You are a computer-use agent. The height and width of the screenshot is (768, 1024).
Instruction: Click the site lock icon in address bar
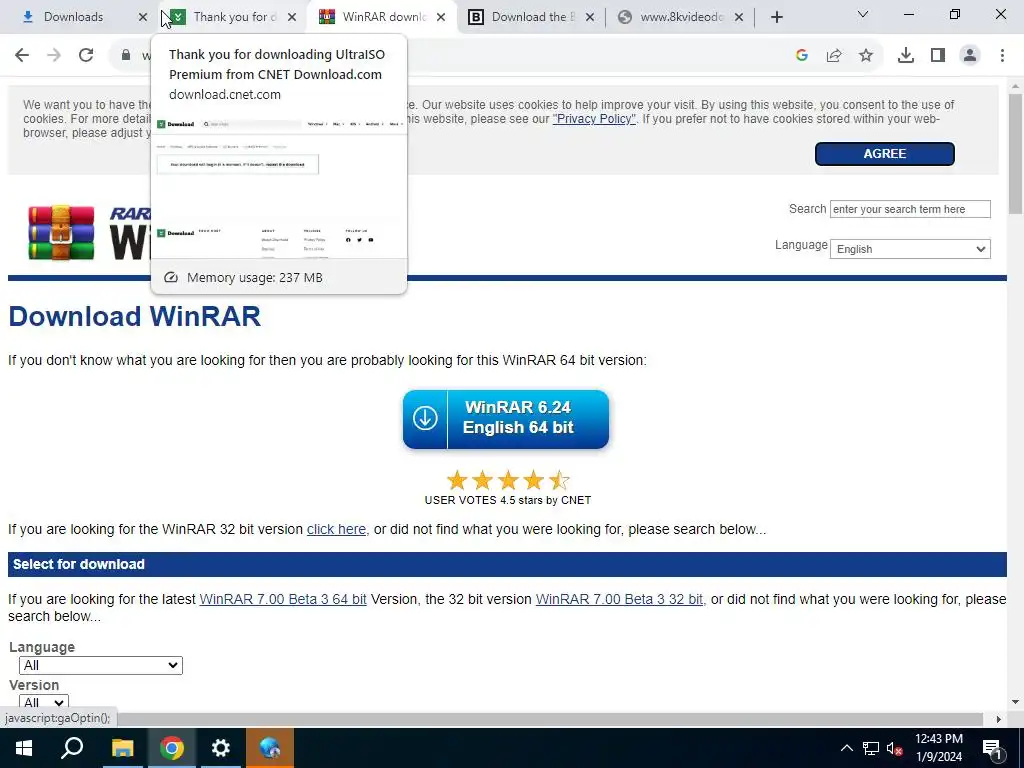click(126, 56)
